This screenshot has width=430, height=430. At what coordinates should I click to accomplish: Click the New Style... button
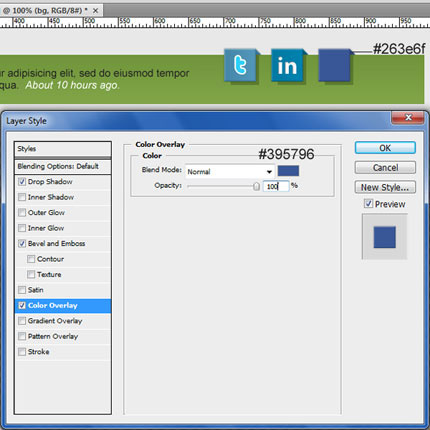click(385, 187)
